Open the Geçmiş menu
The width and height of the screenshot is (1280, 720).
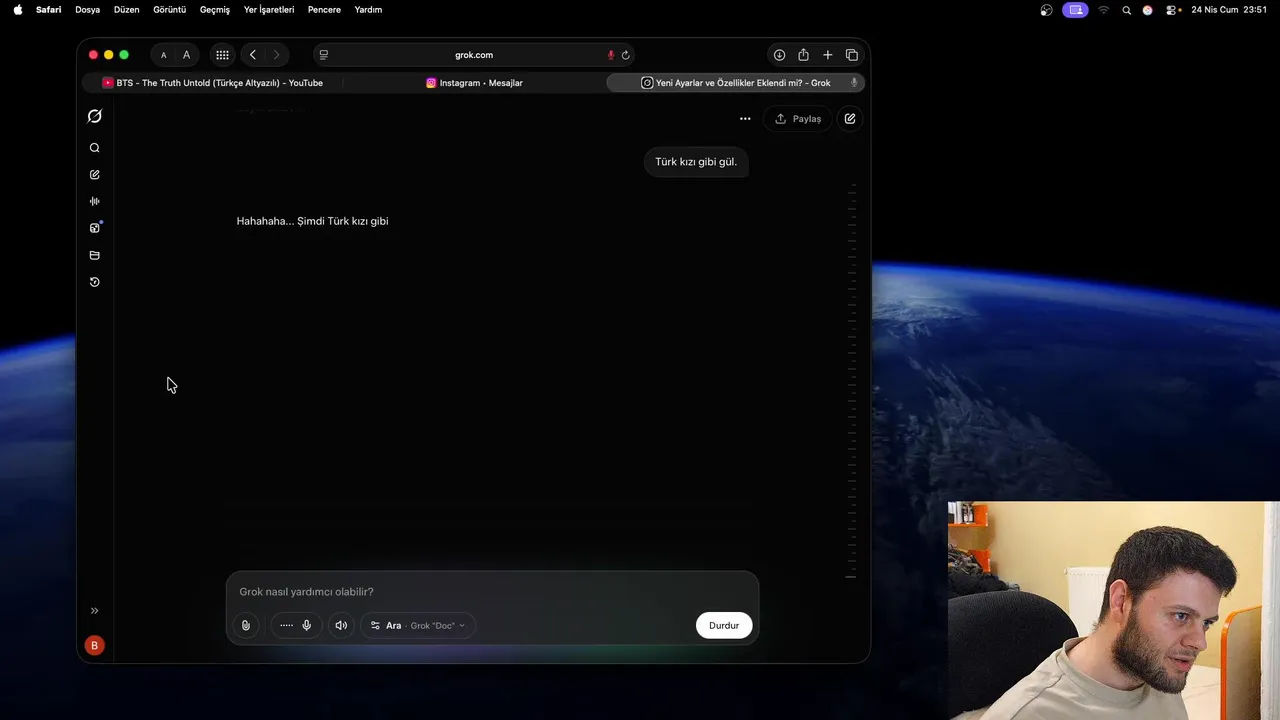coord(215,10)
